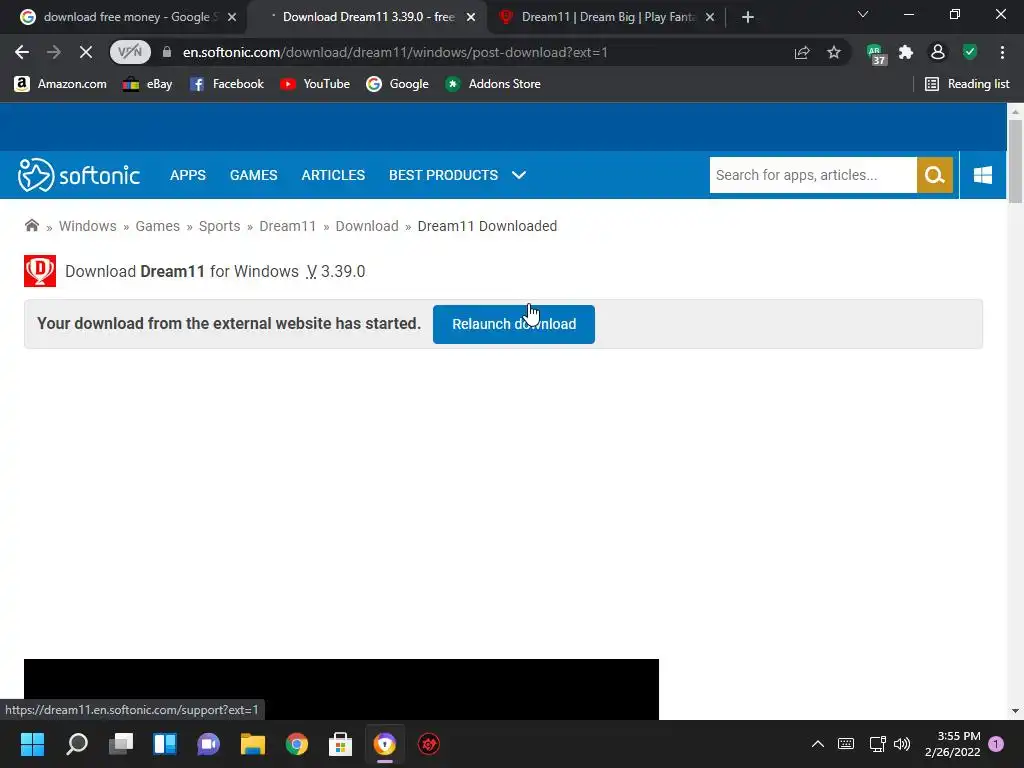The height and width of the screenshot is (768, 1024).
Task: Open the tab search chevron
Action: [863, 14]
